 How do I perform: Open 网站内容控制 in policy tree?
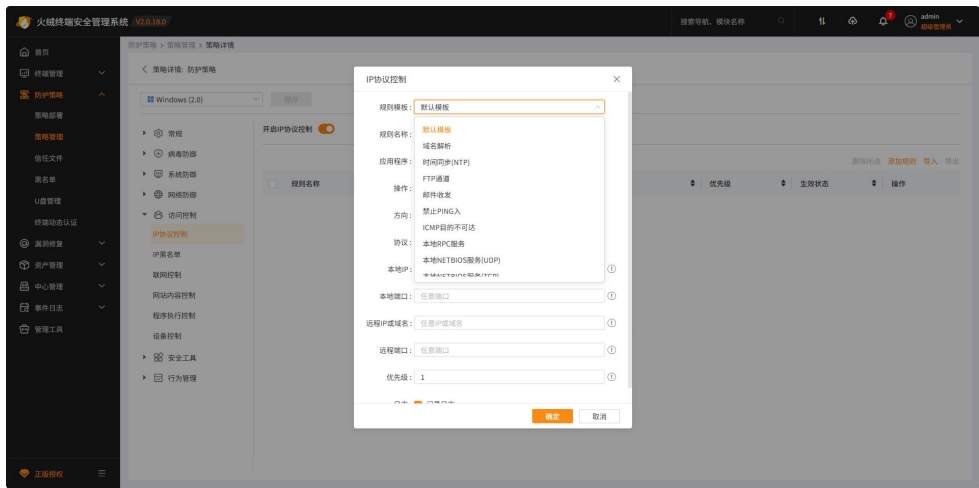click(174, 295)
